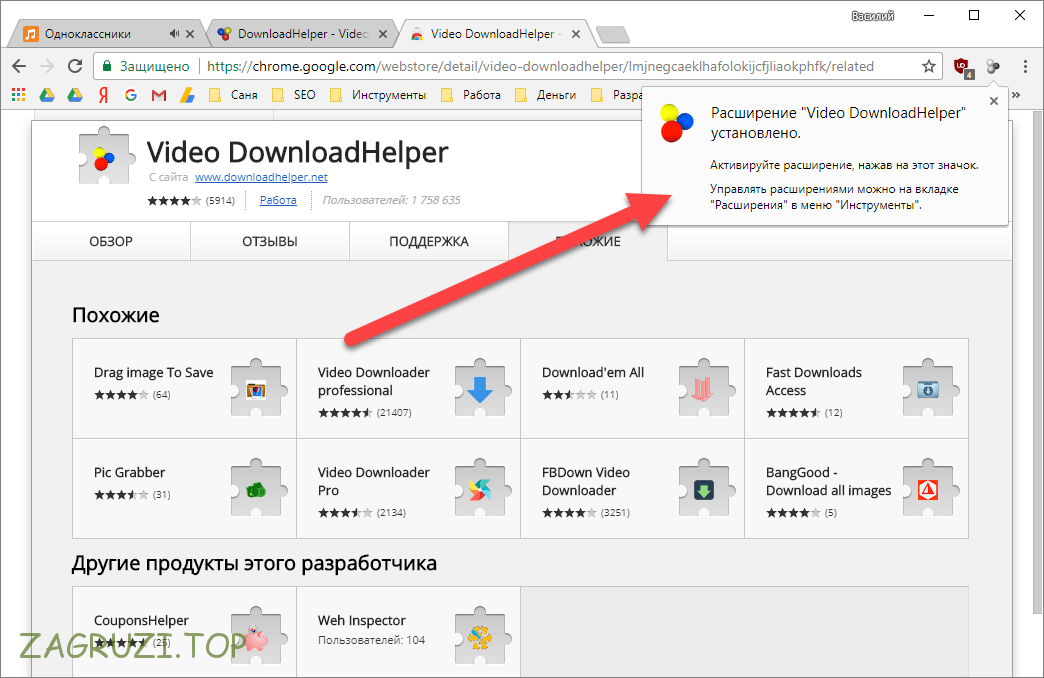Open the Работа category link
Screen dimensions: 1044x678
[278, 200]
